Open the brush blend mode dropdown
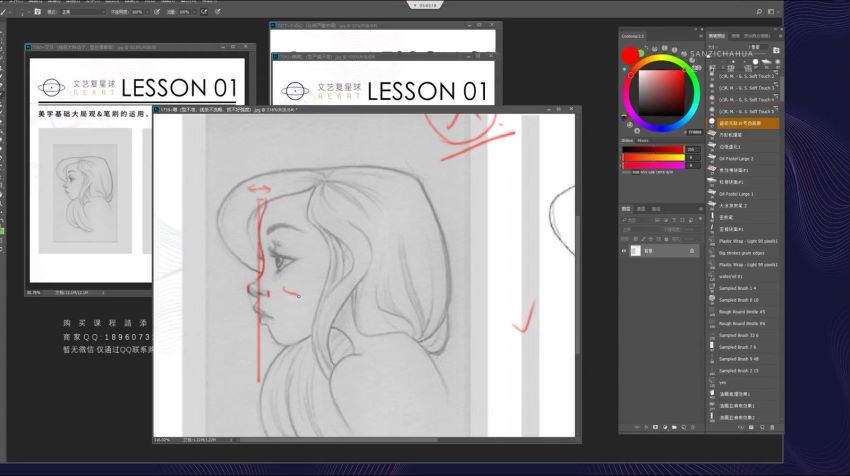Screen dimensions: 850x476 (x=87, y=12)
